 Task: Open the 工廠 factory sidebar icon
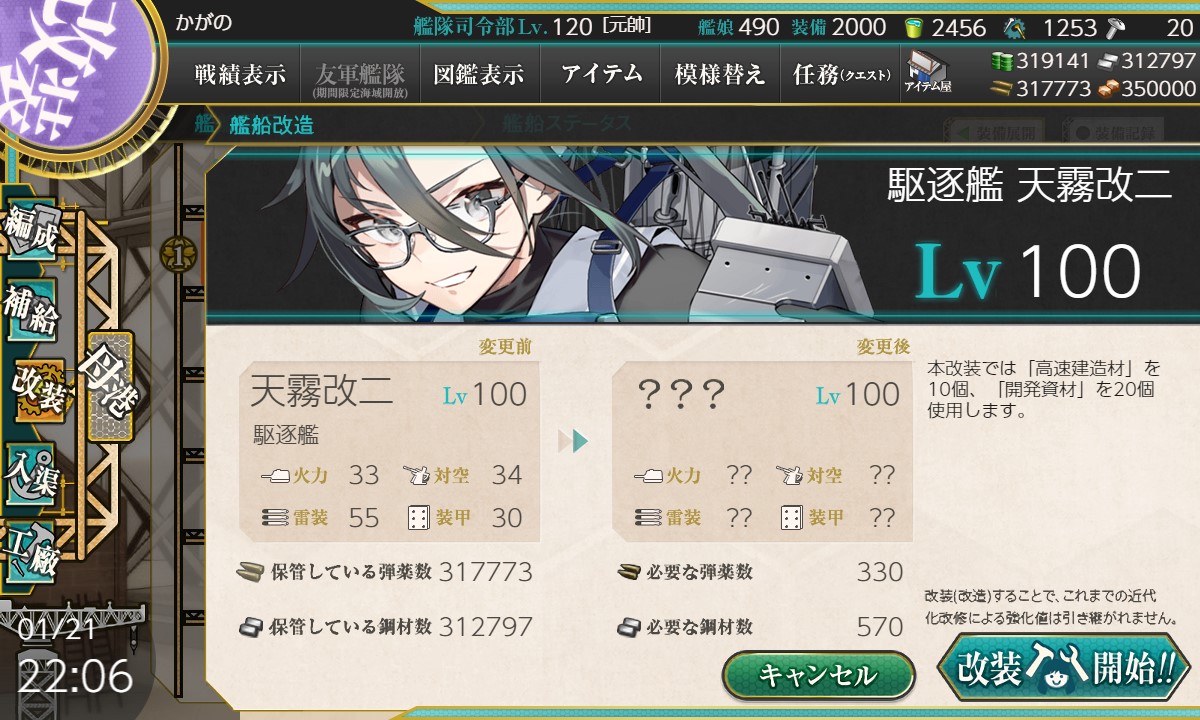point(30,552)
